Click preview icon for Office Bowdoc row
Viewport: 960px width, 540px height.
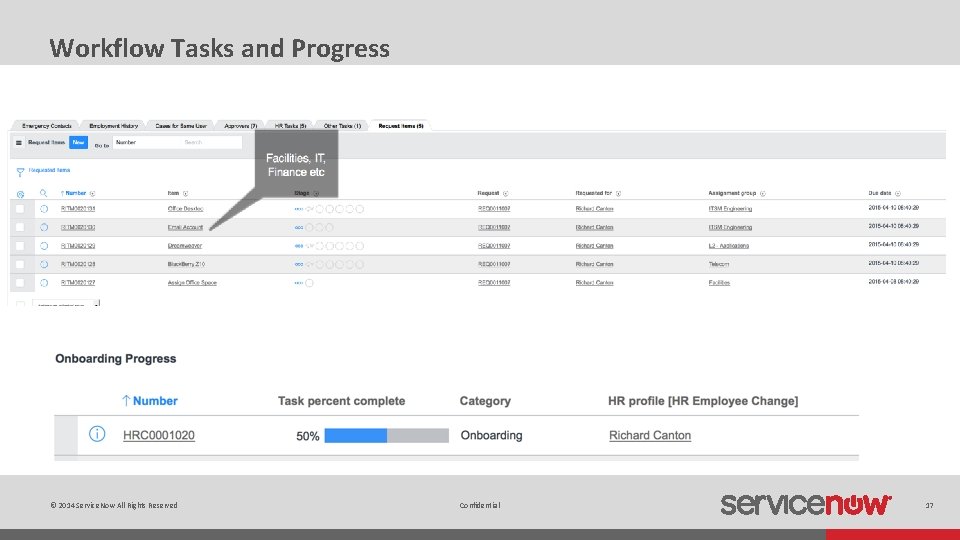point(43,209)
